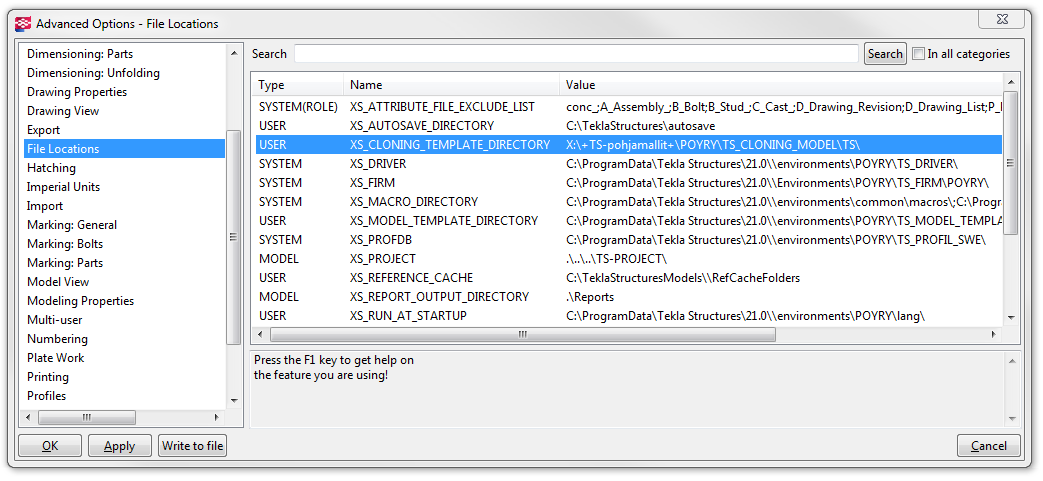This screenshot has width=1043, height=481.
Task: Select the XS_ATTRIBUTE_FILE_EXCLUDE_LIST row
Action: pos(627,106)
